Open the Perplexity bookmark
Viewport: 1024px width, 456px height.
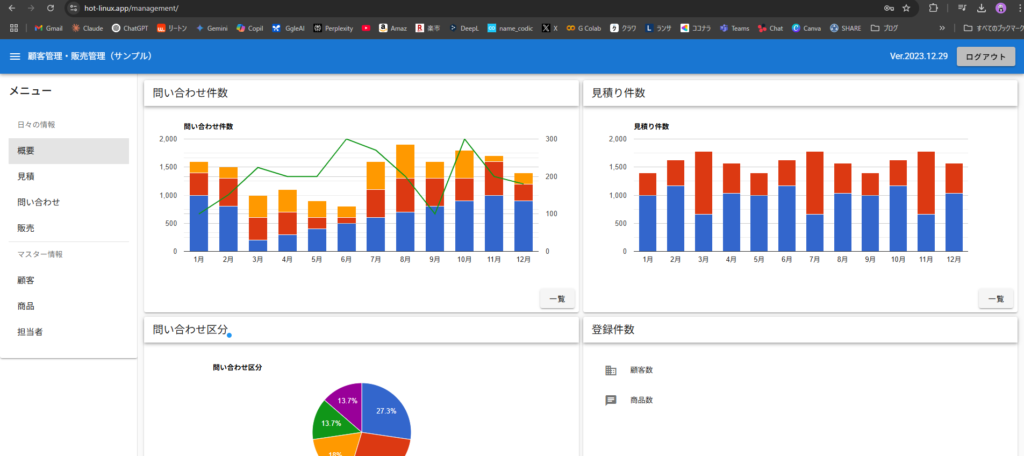coord(334,28)
